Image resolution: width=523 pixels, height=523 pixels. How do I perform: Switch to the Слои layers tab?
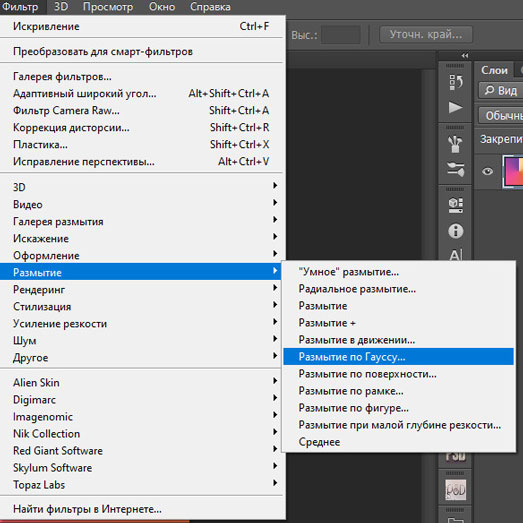[x=494, y=70]
